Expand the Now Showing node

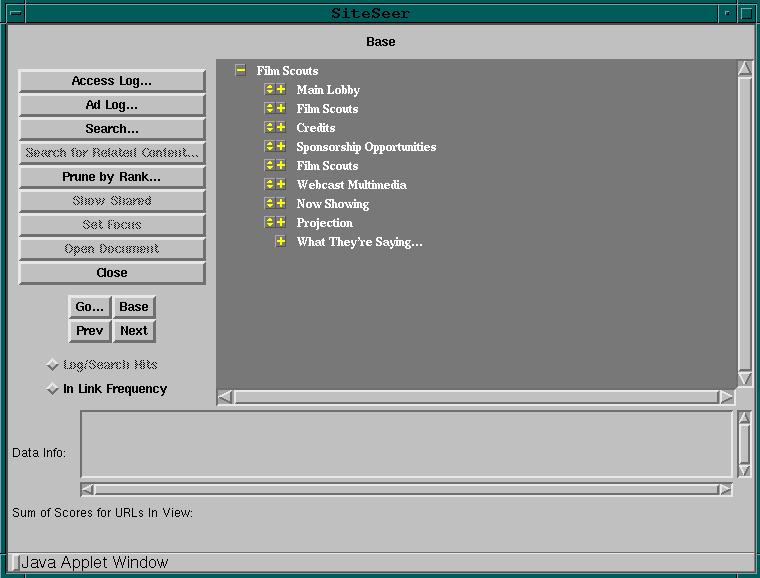click(x=281, y=203)
